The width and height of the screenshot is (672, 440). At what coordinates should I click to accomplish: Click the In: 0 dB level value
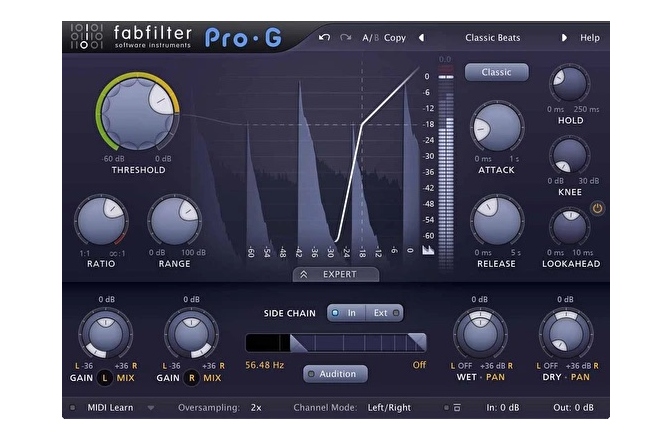[x=503, y=408]
